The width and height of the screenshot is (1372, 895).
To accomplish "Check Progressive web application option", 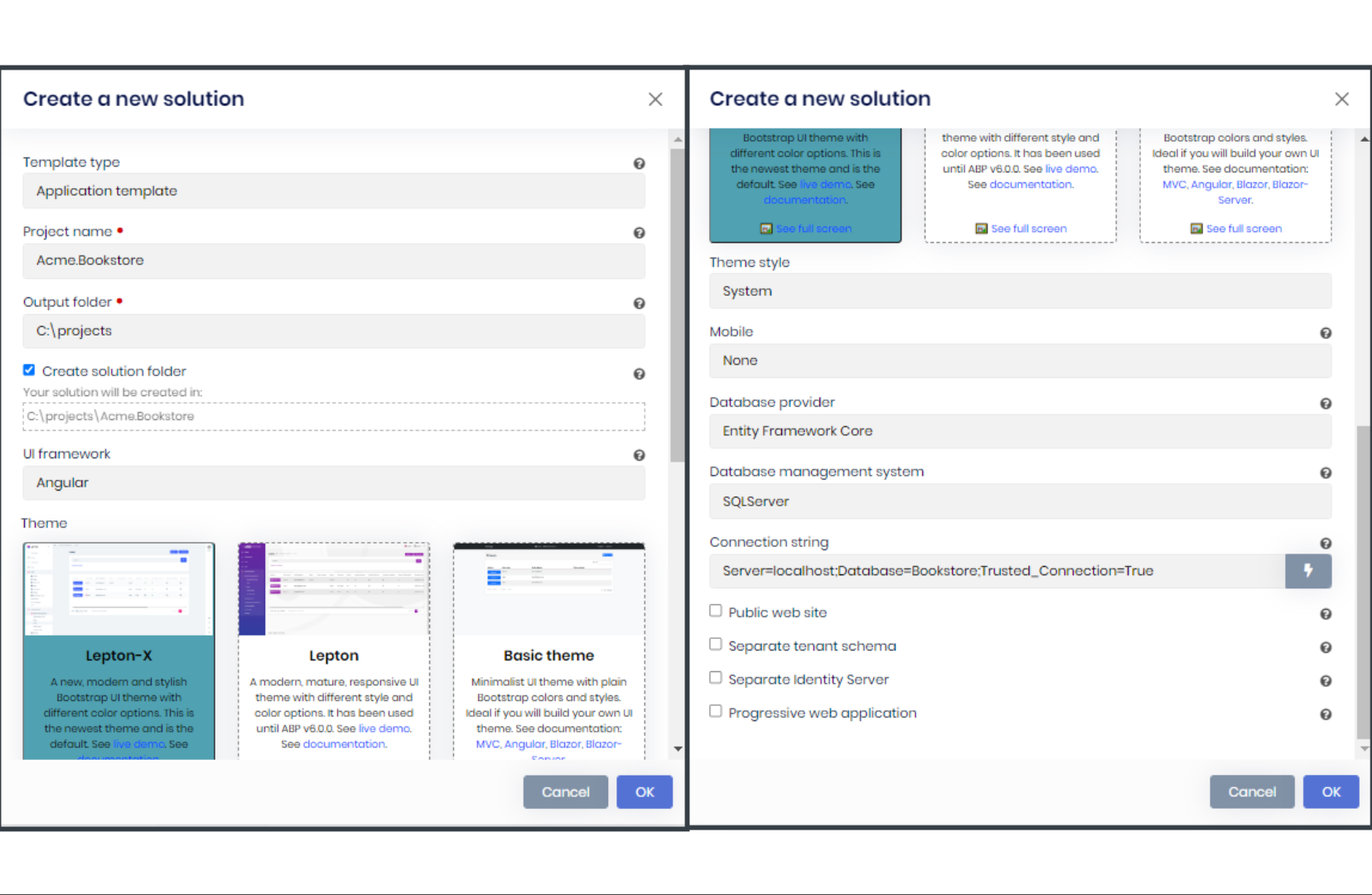I will [x=716, y=711].
